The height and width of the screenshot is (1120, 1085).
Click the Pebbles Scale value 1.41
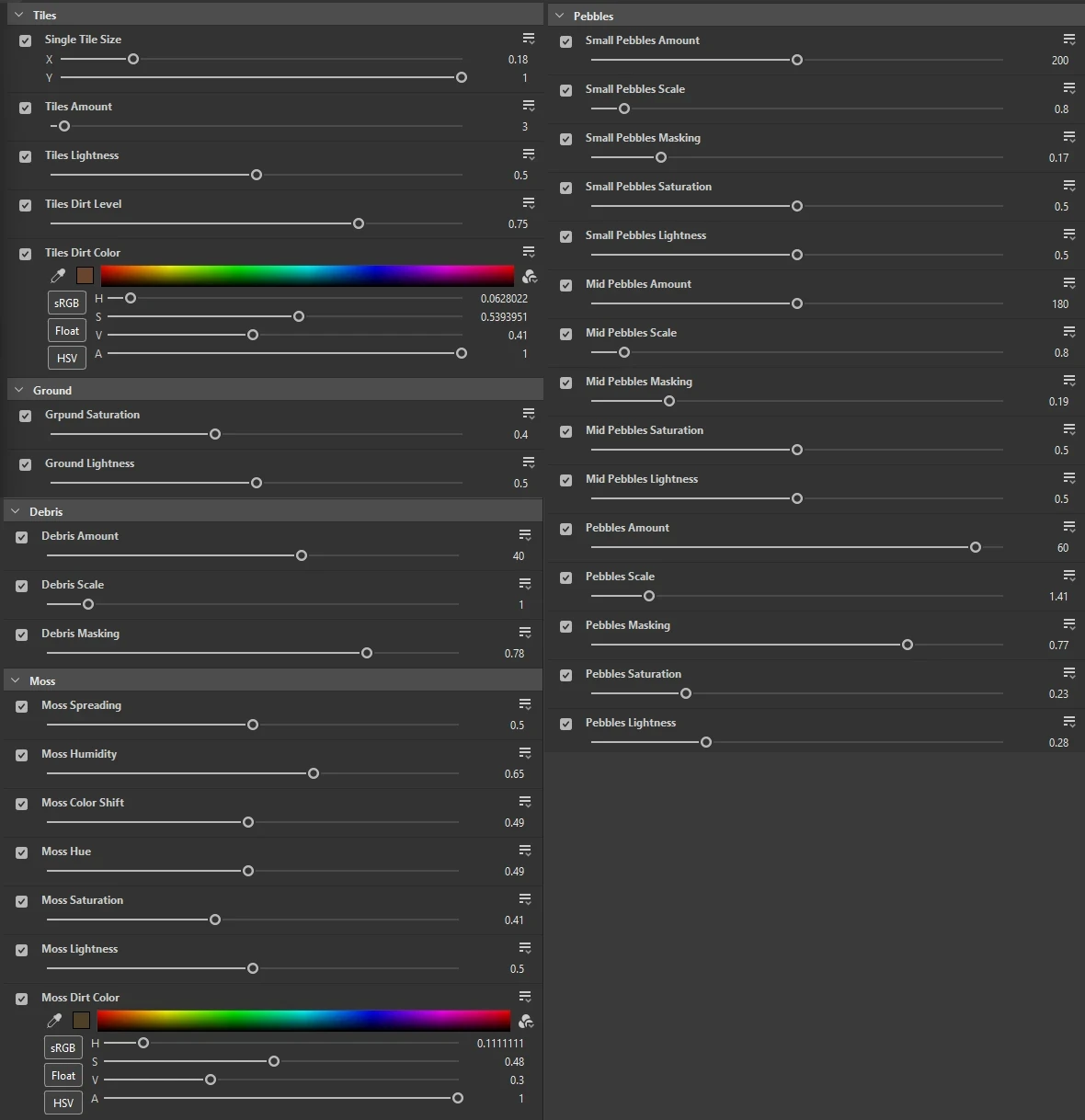tap(1058, 596)
